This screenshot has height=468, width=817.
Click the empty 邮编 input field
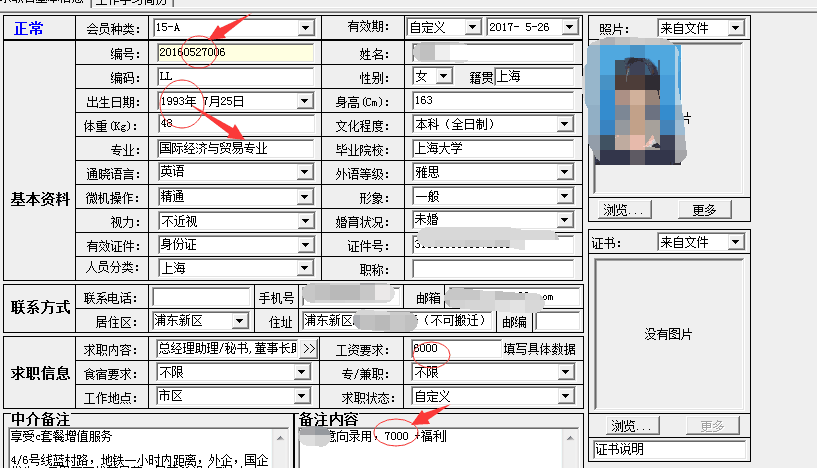(558, 321)
